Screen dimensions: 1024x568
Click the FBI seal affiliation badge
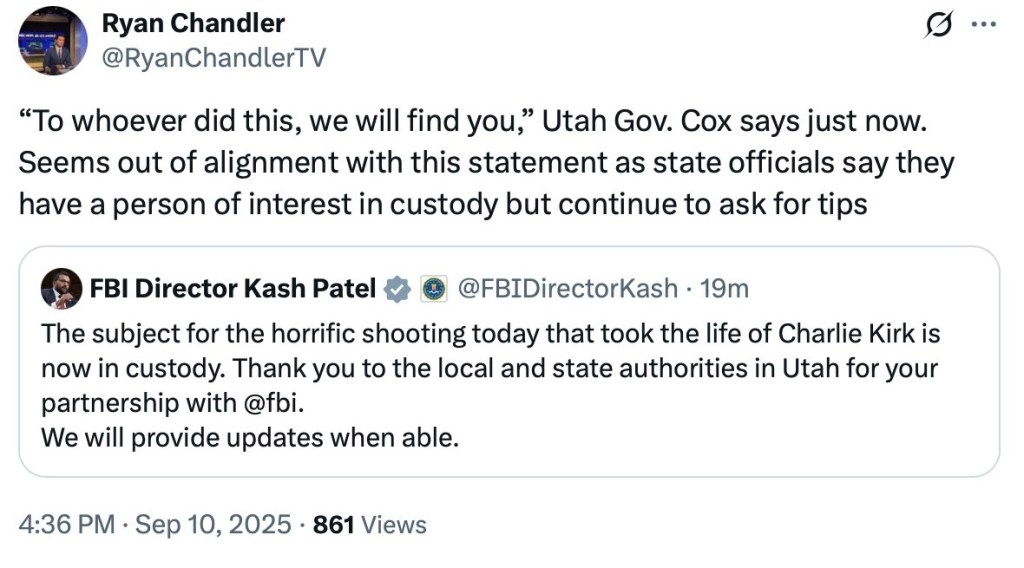point(433,289)
